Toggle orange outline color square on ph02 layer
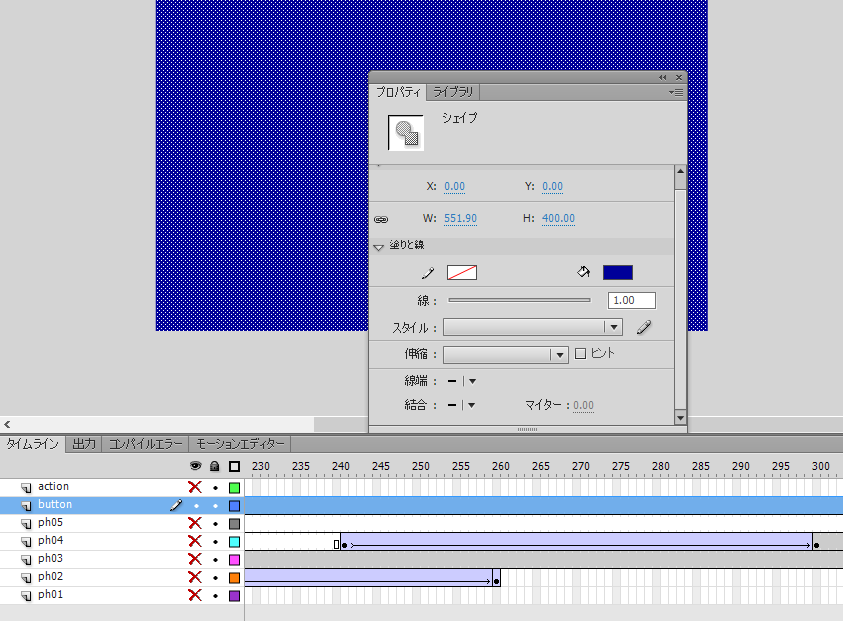 234,577
